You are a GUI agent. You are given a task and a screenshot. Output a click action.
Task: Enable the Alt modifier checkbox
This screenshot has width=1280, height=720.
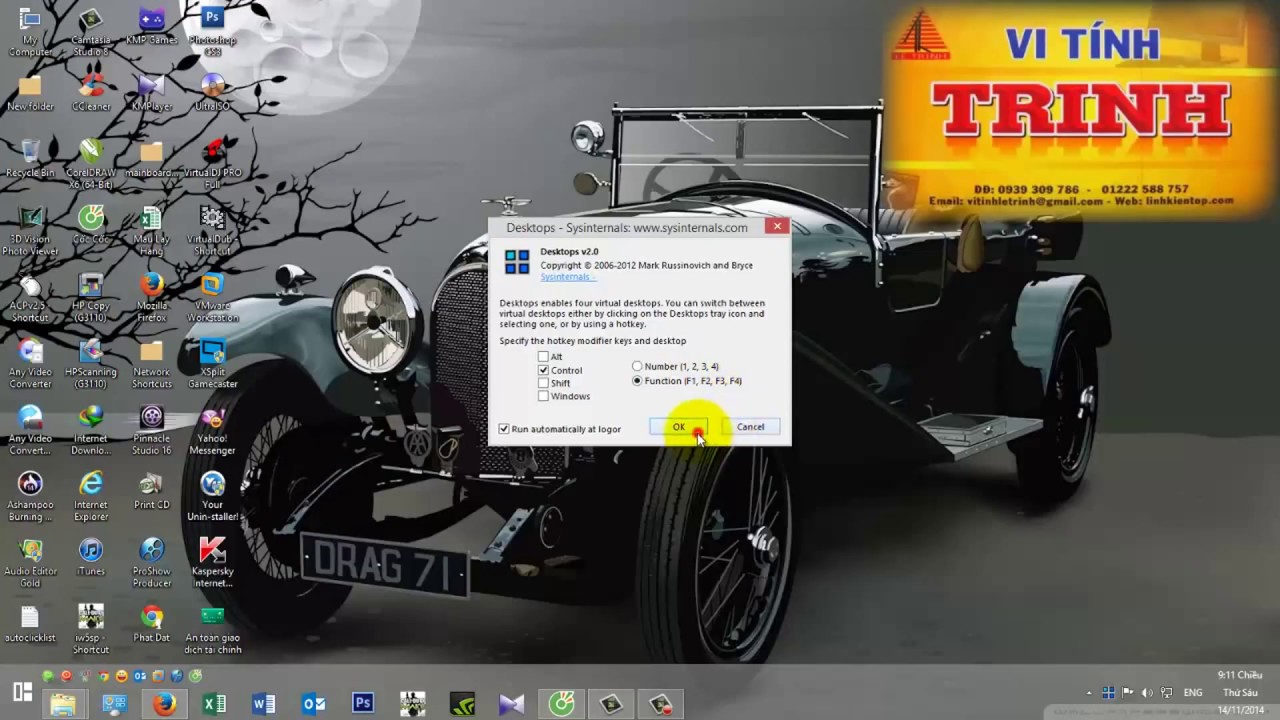[543, 357]
